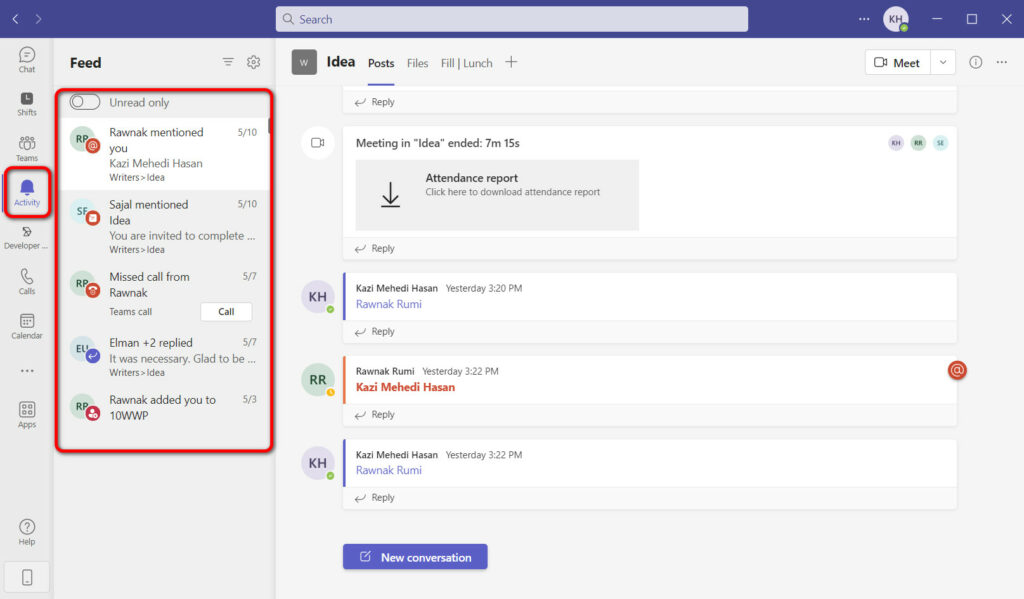Viewport: 1024px width, 599px height.
Task: Click SE participant avatar on meeting post
Action: click(940, 142)
